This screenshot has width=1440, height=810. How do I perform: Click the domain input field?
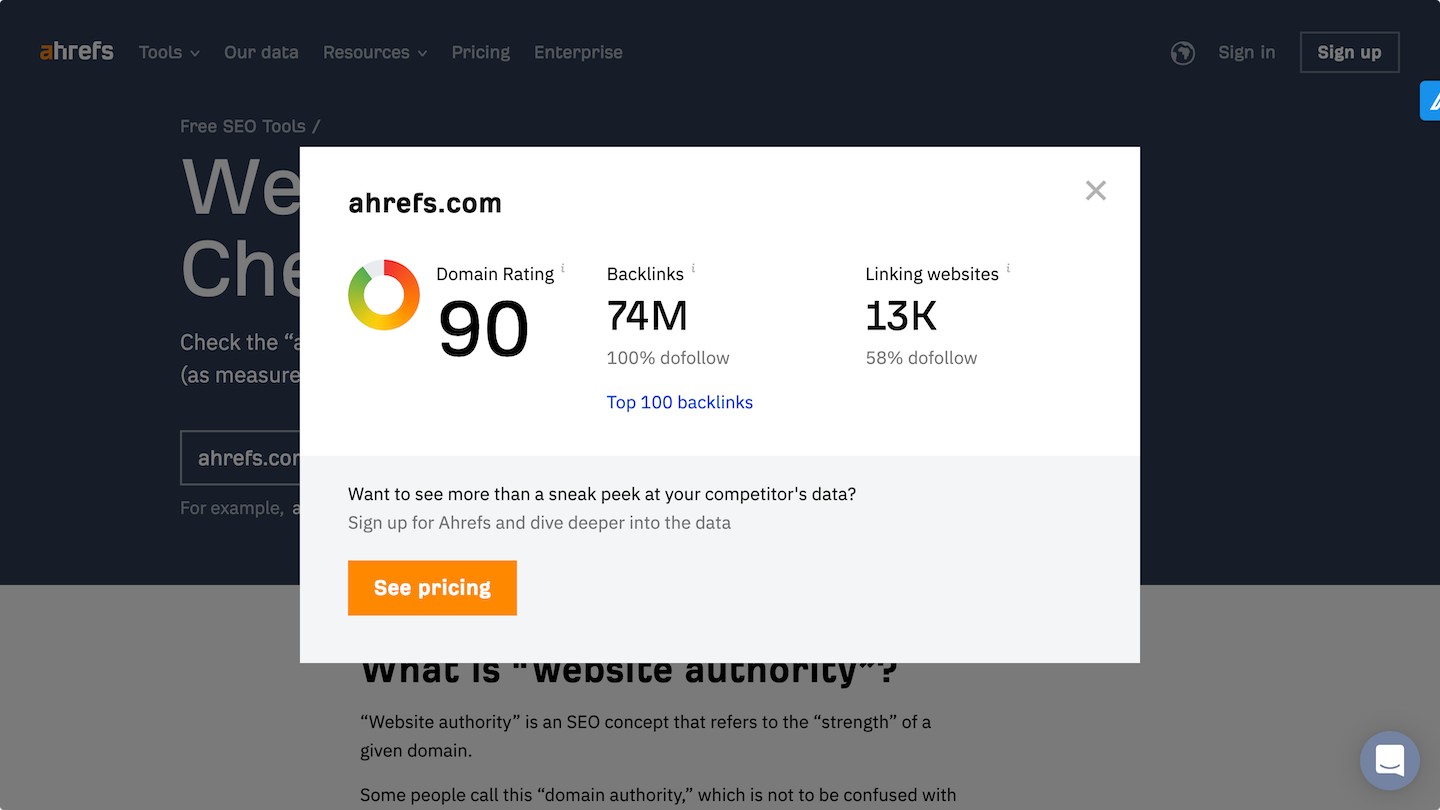pyautogui.click(x=240, y=458)
